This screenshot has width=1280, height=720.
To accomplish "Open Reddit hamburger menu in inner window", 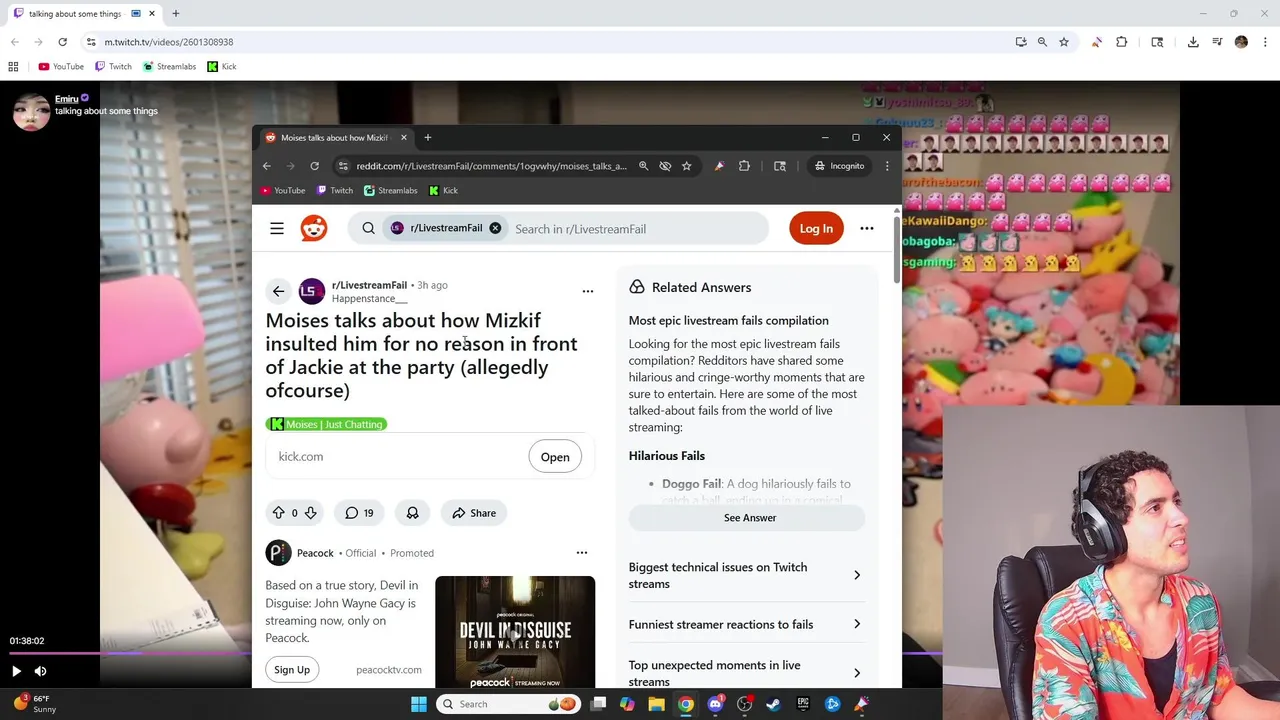I will (x=277, y=229).
